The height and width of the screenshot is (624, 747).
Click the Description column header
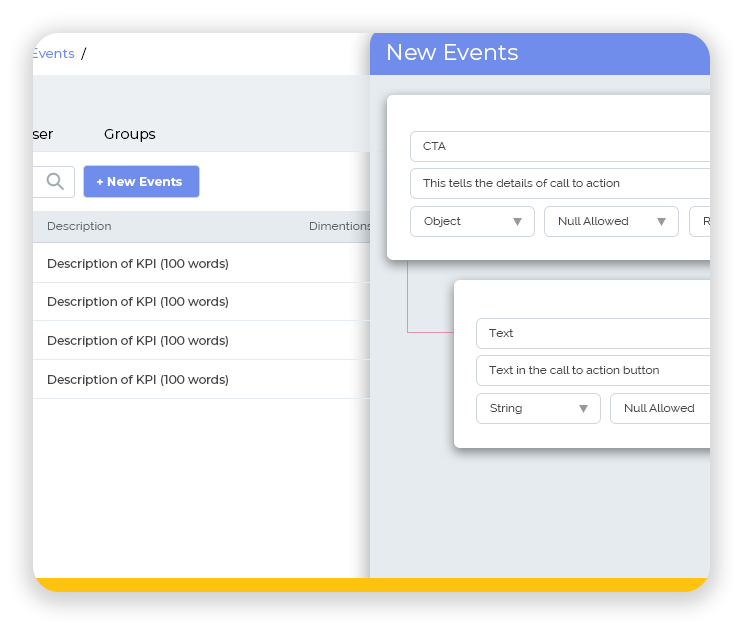79,226
